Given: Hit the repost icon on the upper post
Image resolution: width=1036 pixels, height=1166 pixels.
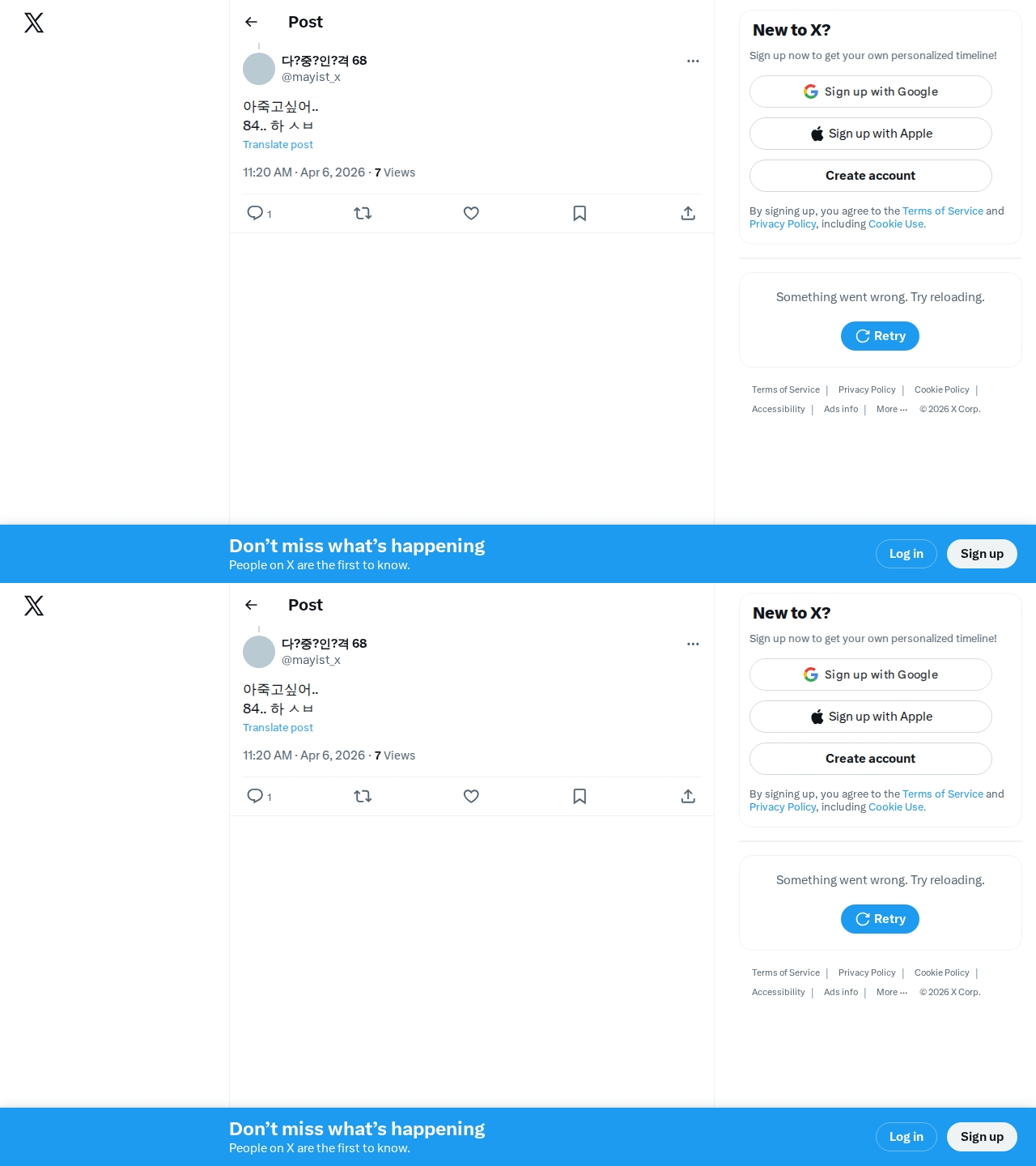Looking at the screenshot, I should (363, 213).
